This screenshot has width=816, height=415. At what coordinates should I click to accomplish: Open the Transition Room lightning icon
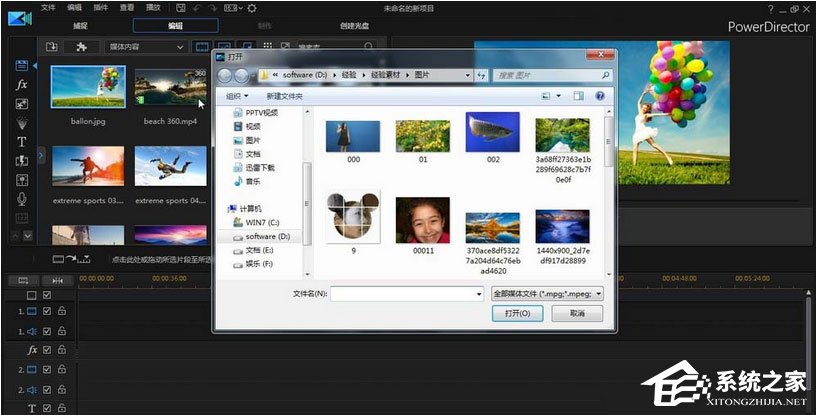(x=21, y=161)
